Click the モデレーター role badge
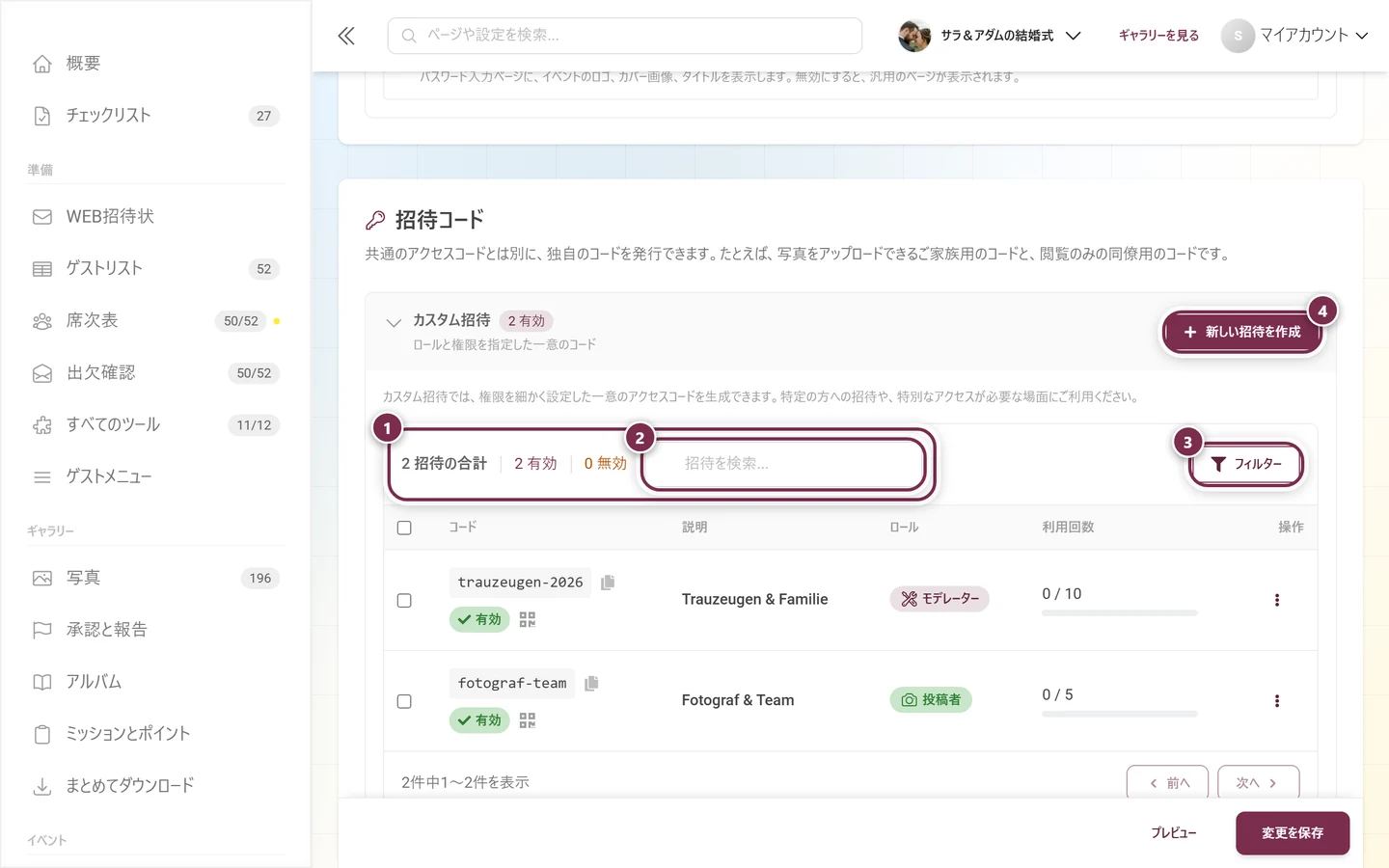Screen dimensions: 1389x868 click(x=940, y=599)
